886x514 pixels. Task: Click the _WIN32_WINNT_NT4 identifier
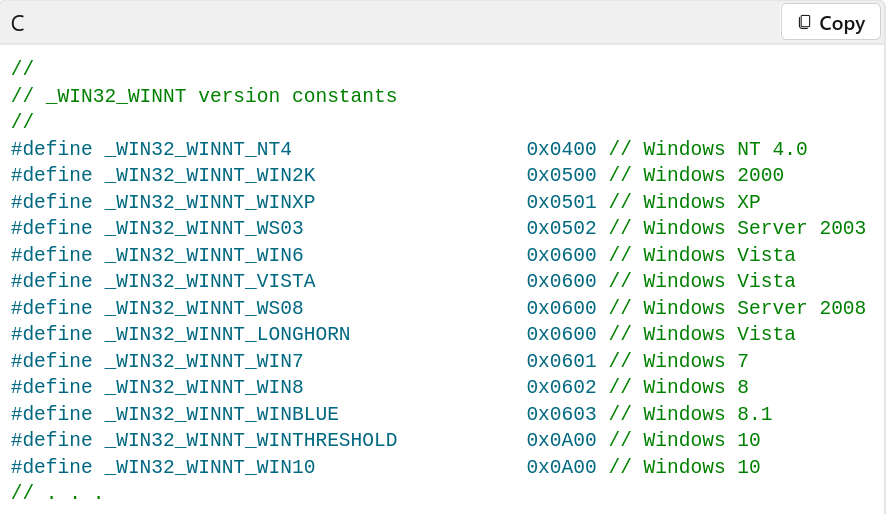(198, 149)
